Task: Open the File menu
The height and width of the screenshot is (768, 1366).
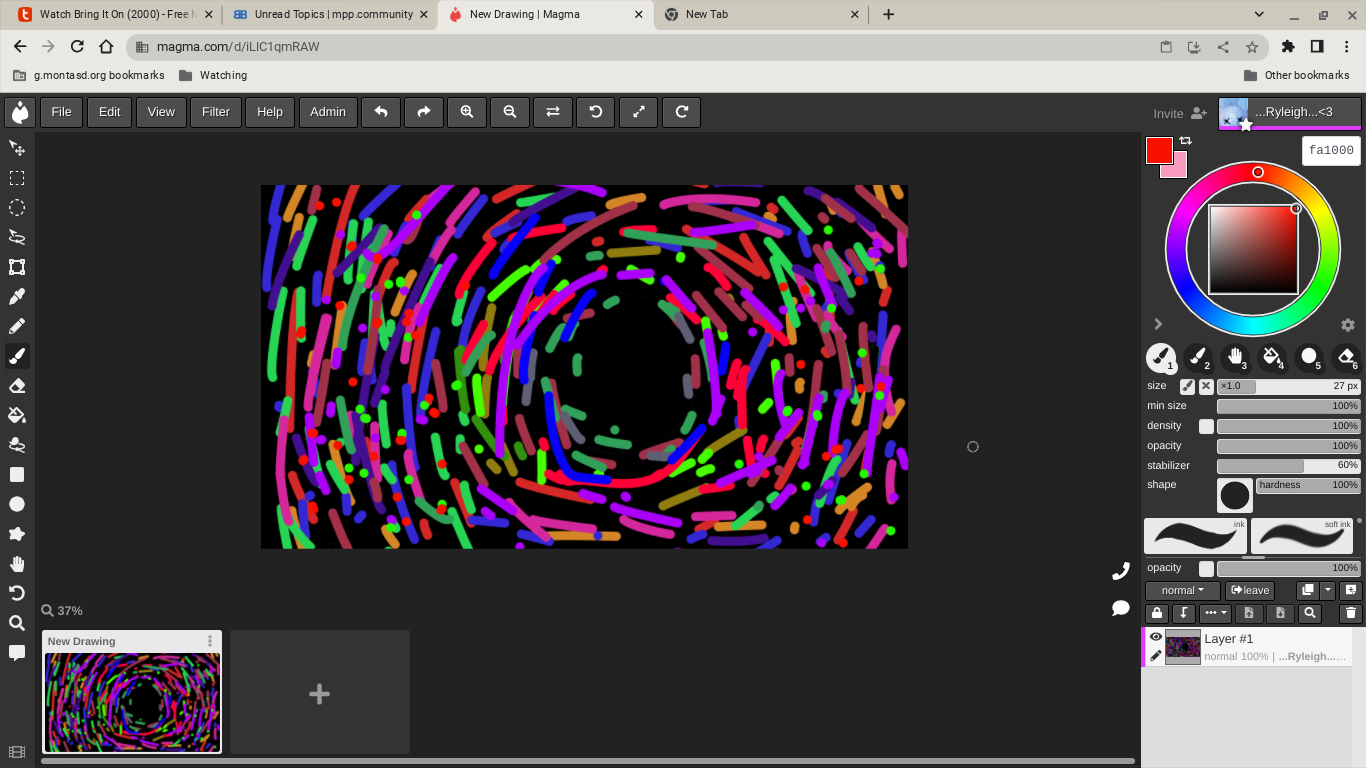Action: click(x=61, y=112)
